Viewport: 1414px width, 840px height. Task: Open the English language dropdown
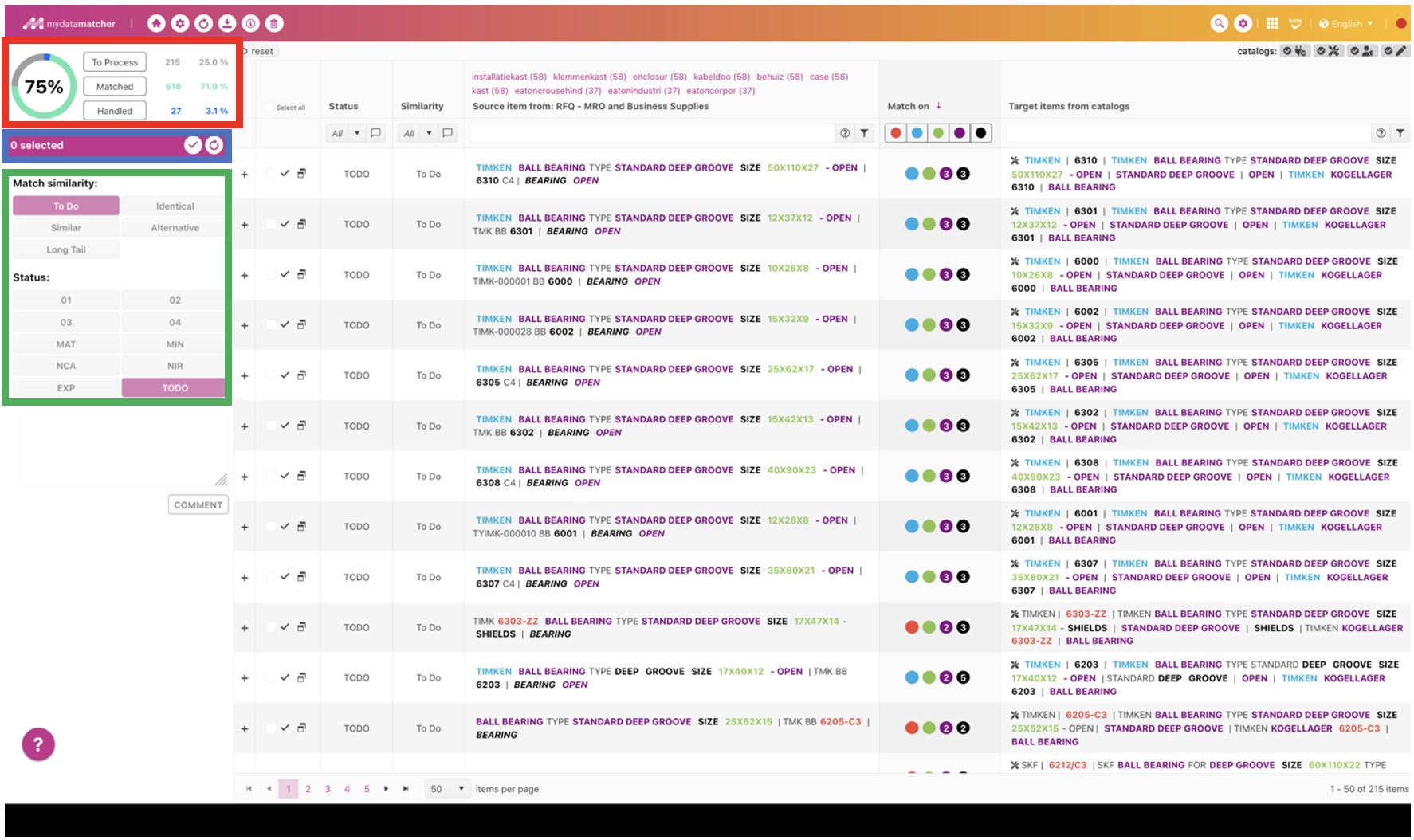pyautogui.click(x=1346, y=24)
